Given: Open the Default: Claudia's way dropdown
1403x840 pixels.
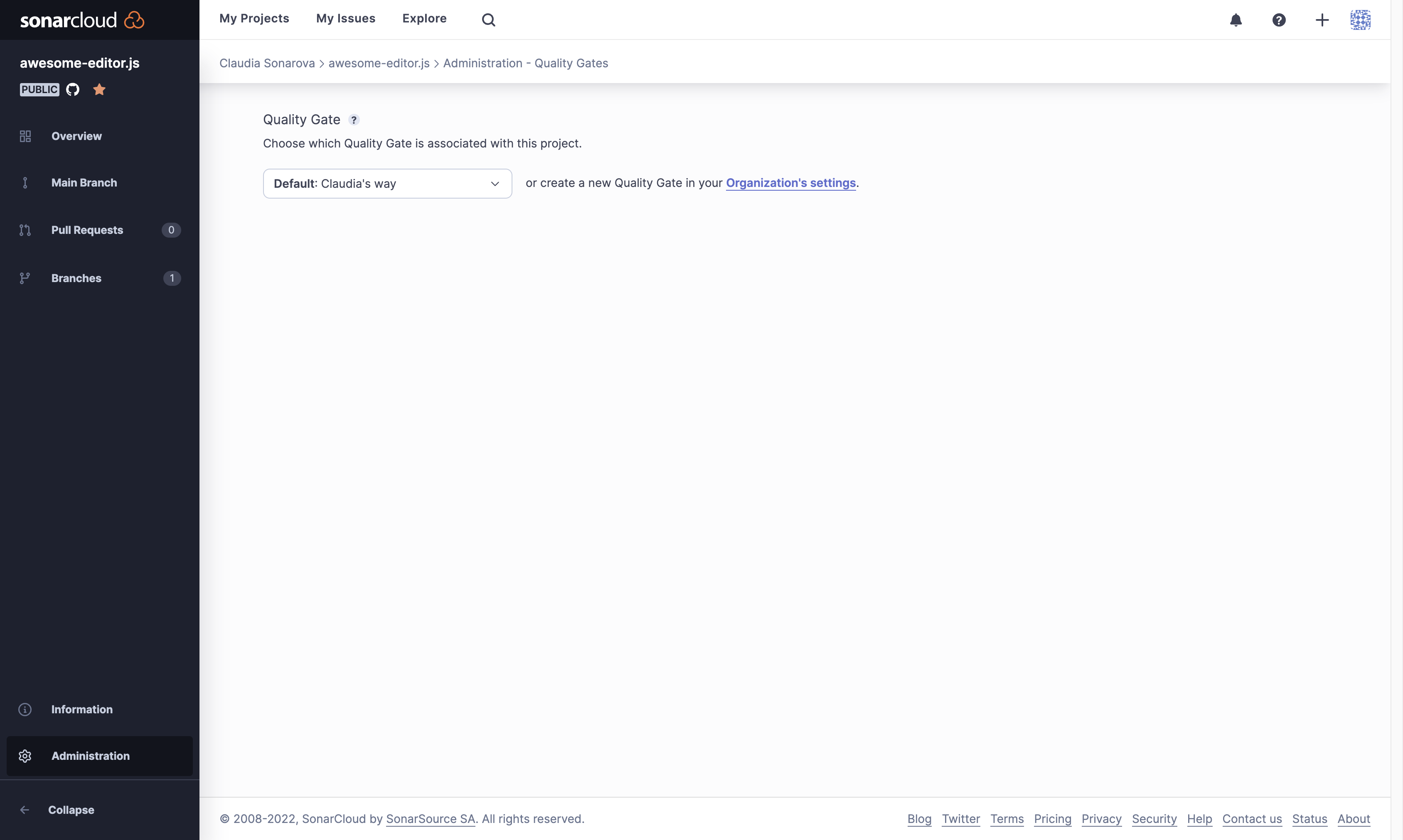Looking at the screenshot, I should pyautogui.click(x=387, y=183).
